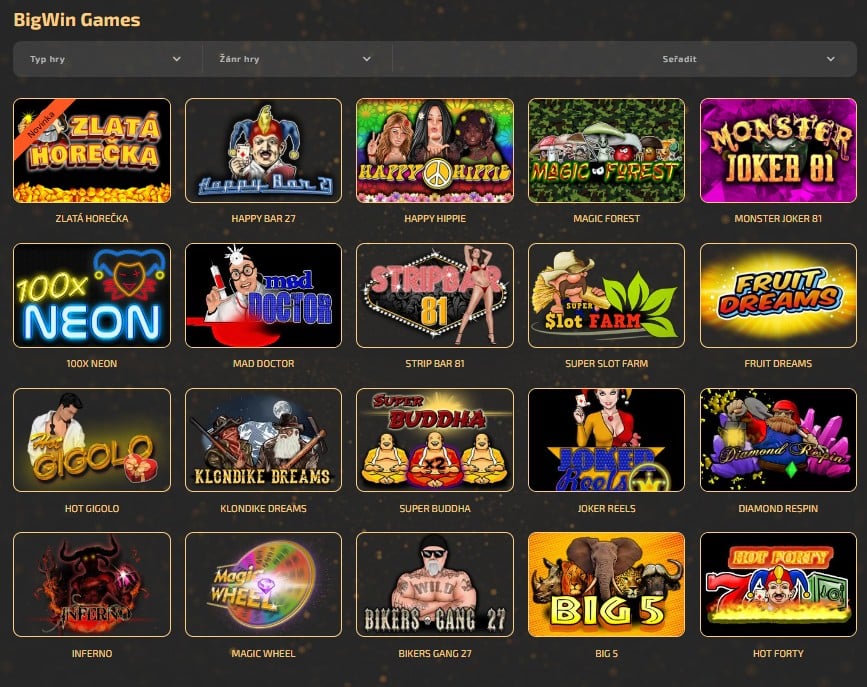Launch the Mad Doctor game thumbnail
This screenshot has width=867, height=687.
click(263, 295)
